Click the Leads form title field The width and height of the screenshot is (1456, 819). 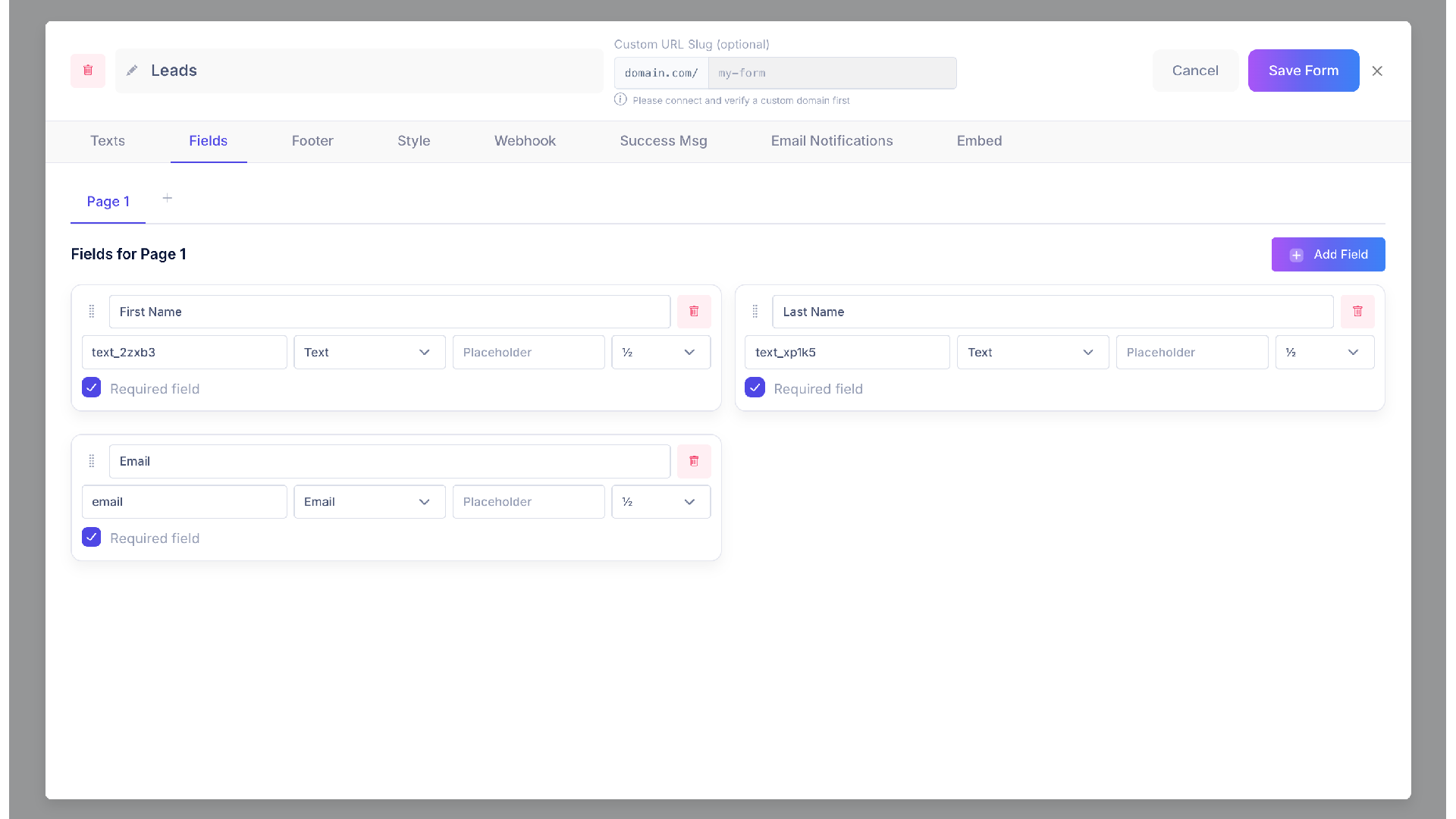[359, 71]
